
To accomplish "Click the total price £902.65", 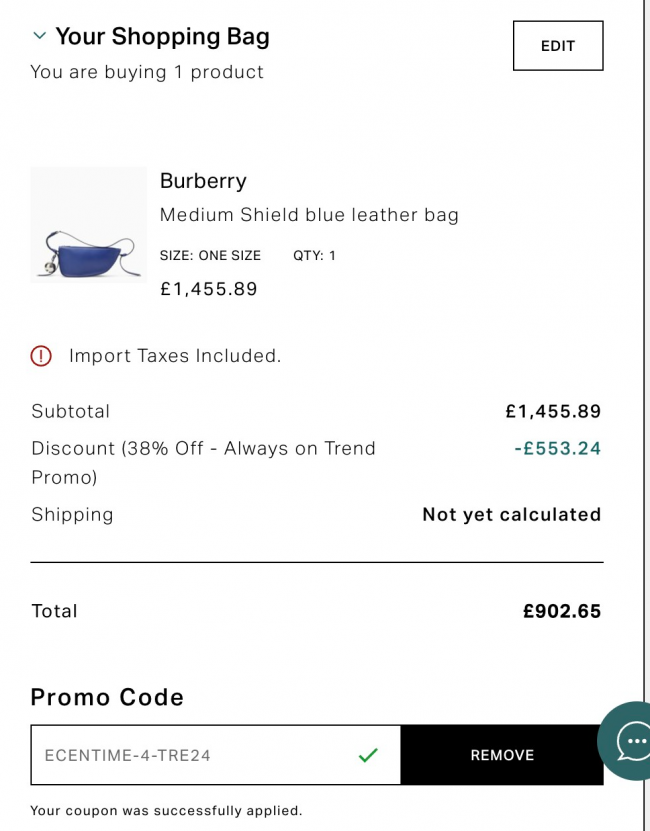I will [x=562, y=611].
